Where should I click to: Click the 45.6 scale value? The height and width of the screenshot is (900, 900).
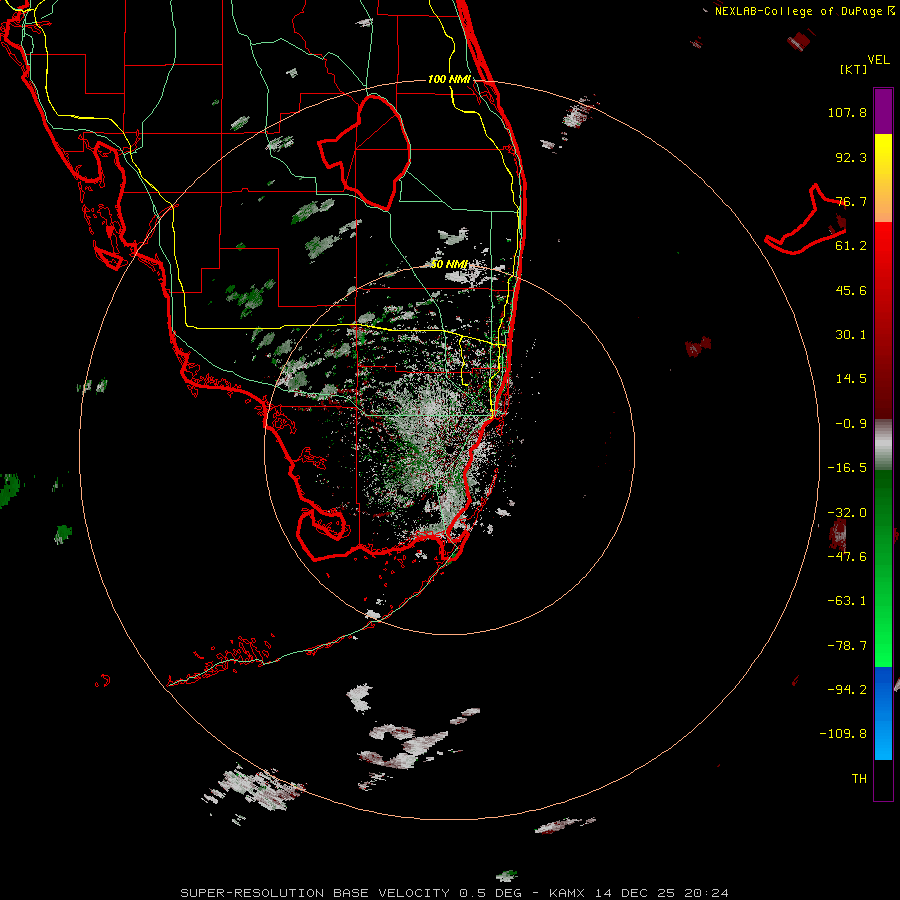(x=851, y=290)
